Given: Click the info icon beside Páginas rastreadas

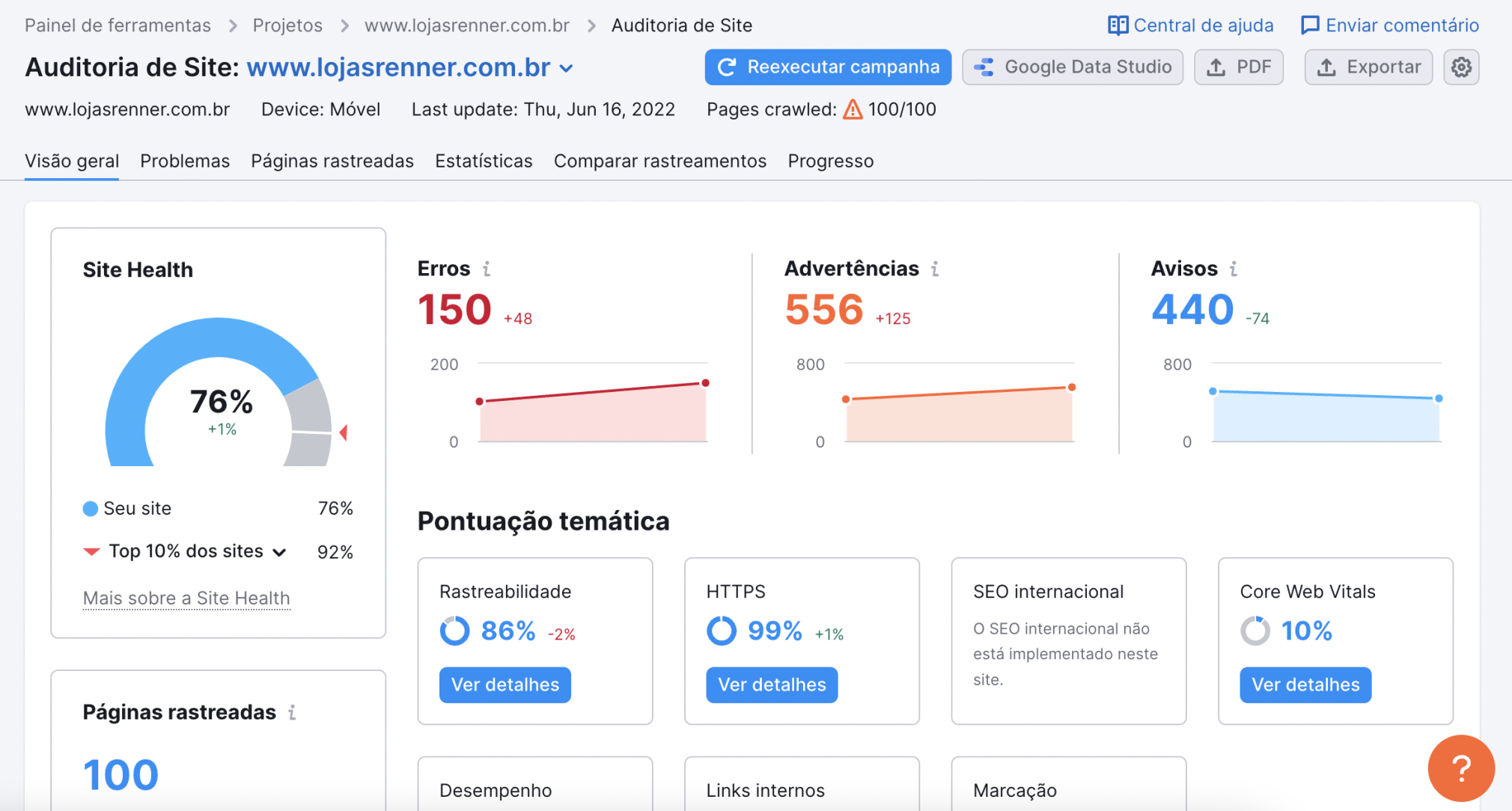Looking at the screenshot, I should pos(293,712).
